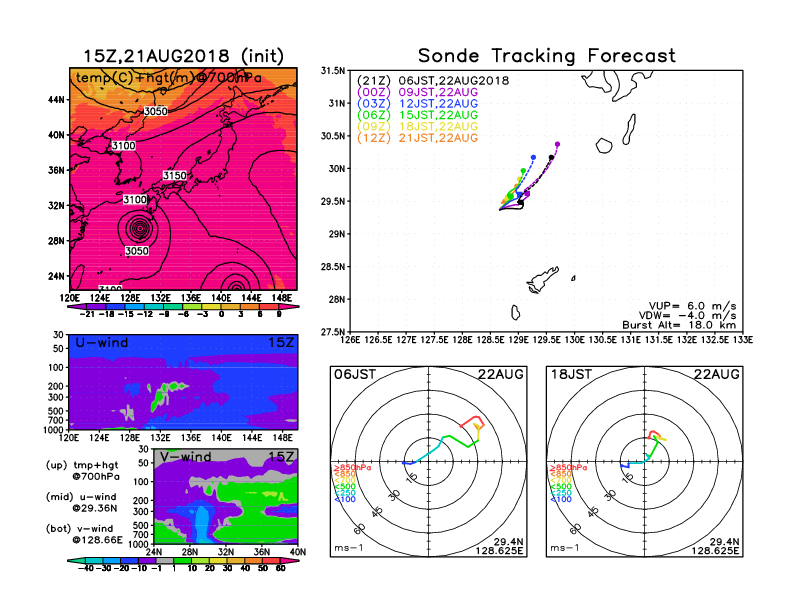Screen dimensions: 792x612
Task: Click the 'V-wind' panel label
Action: [186, 457]
